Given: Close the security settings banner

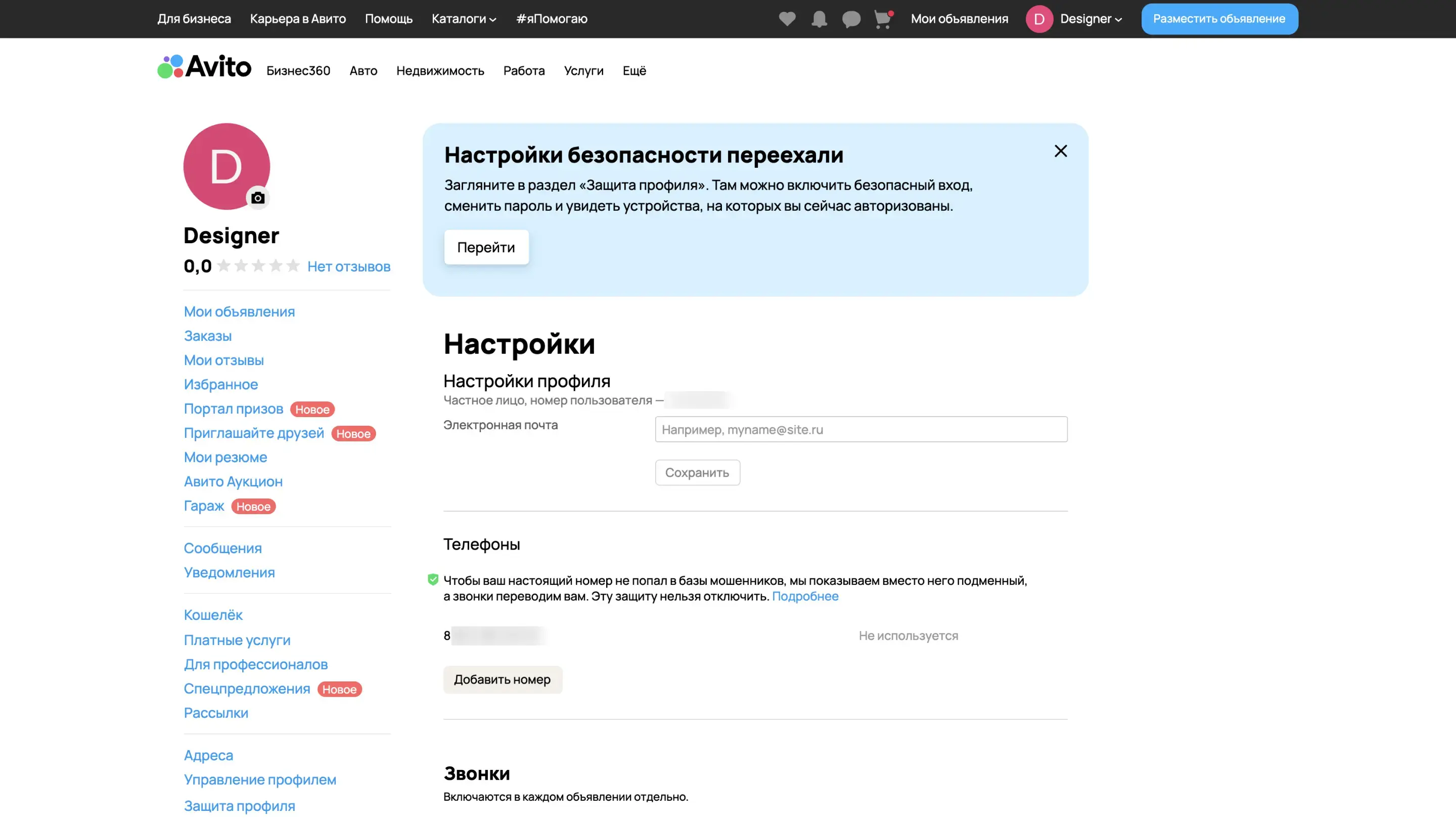Looking at the screenshot, I should tap(1060, 151).
